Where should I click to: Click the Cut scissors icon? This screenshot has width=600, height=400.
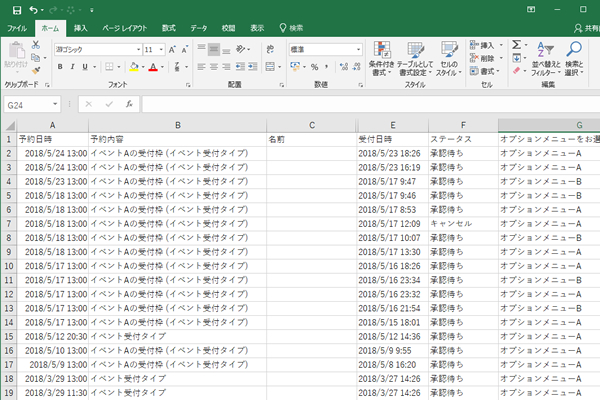(x=36, y=45)
